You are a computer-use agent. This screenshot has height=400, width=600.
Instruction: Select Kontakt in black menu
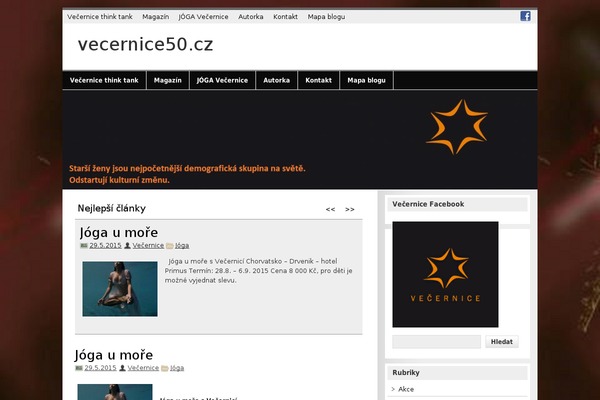318,80
